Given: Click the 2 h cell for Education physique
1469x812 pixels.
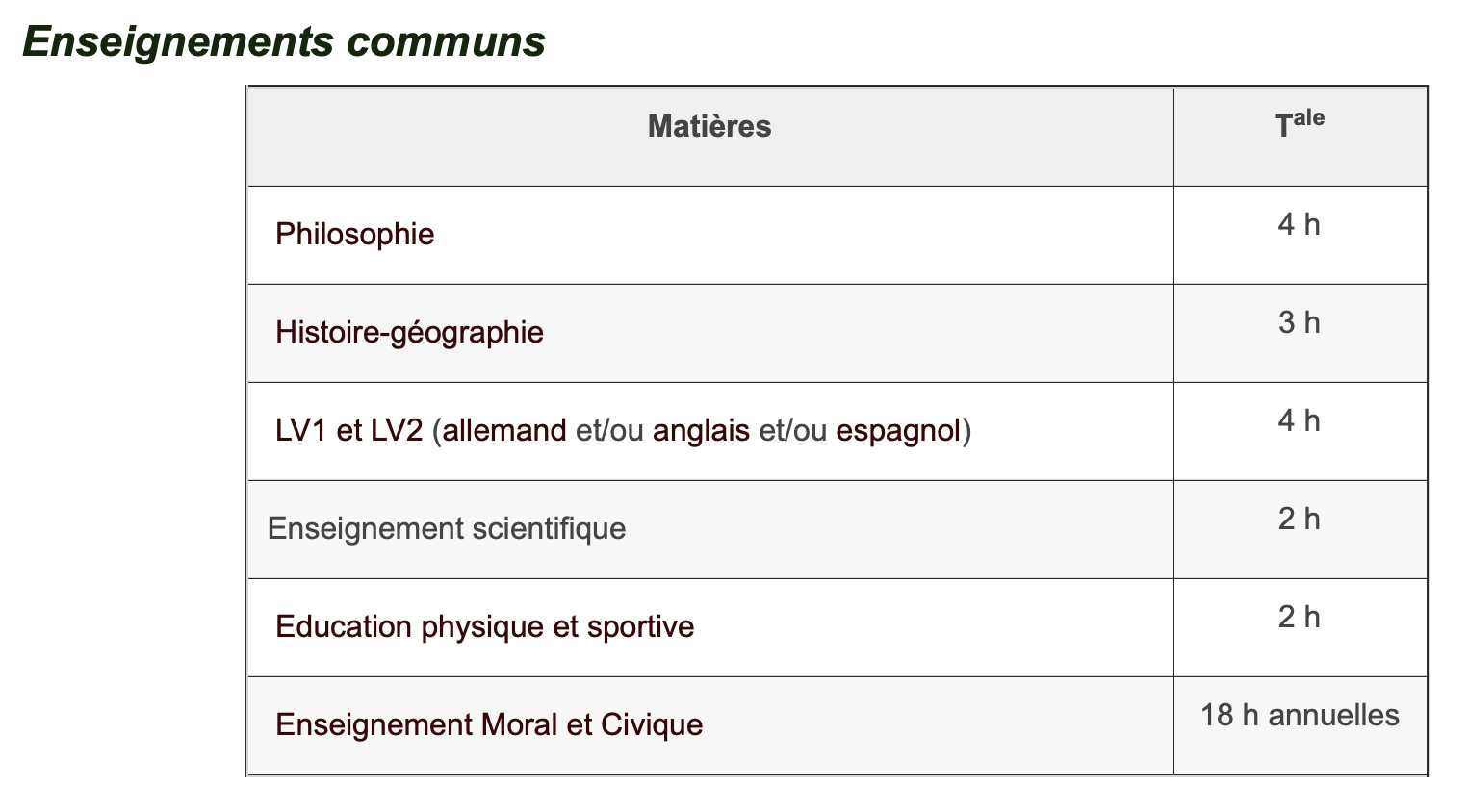Looking at the screenshot, I should click(1299, 618).
